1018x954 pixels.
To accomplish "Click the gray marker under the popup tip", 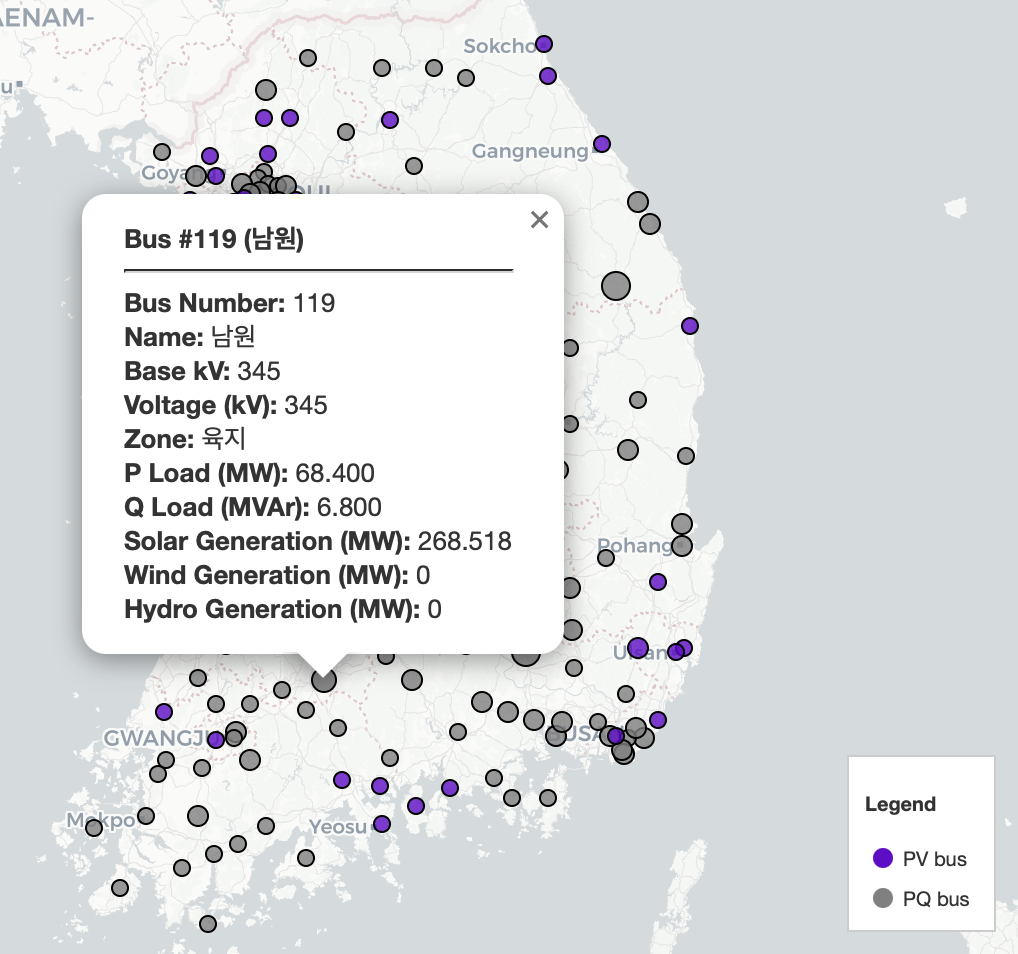I will point(323,680).
